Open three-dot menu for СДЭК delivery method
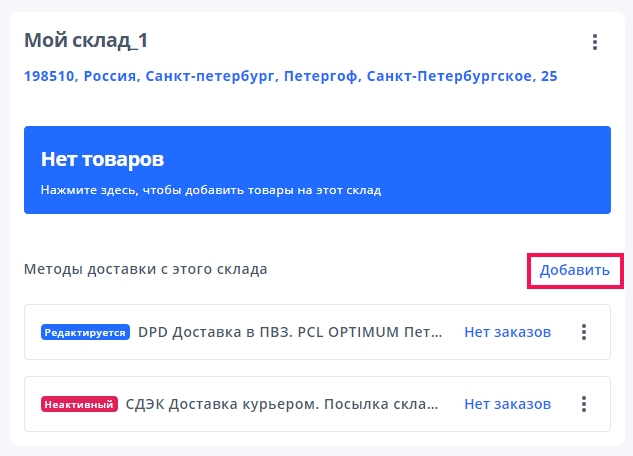The height and width of the screenshot is (456, 633). point(584,404)
